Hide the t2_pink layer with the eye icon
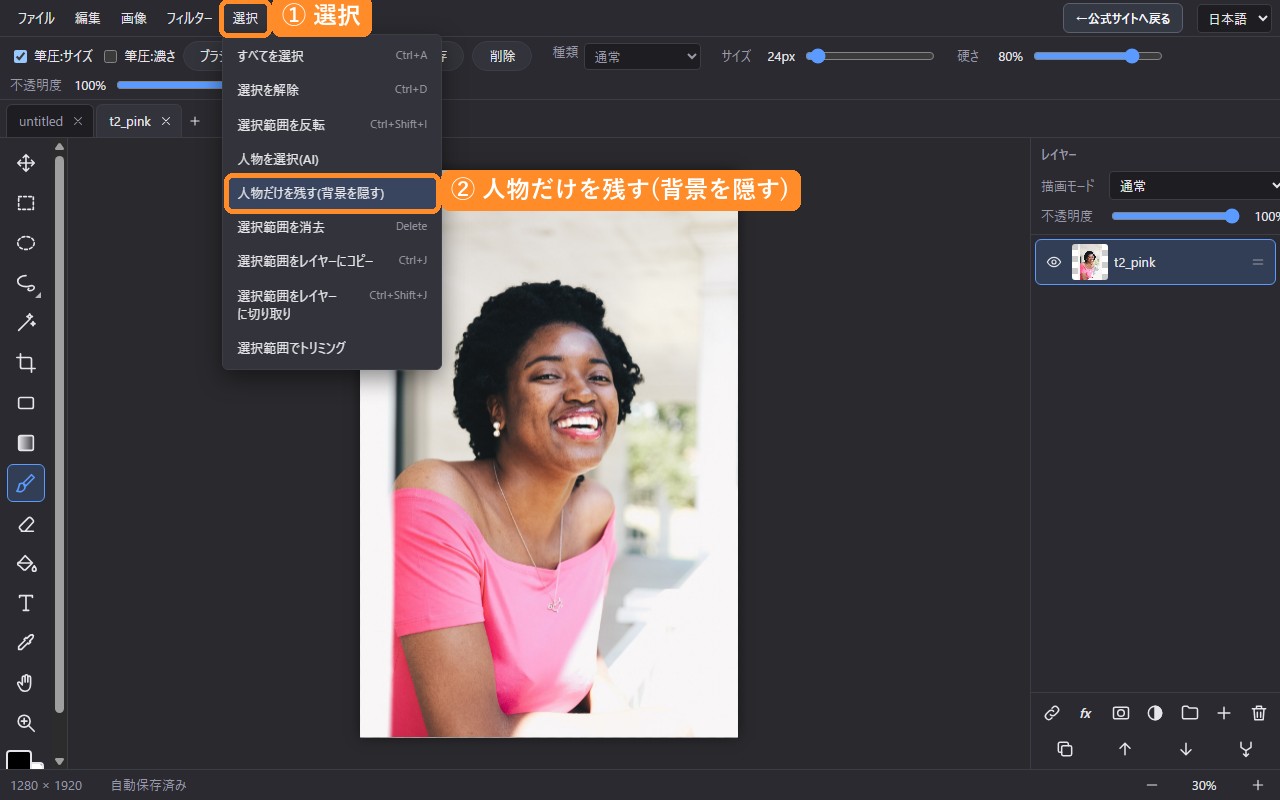1280x800 pixels. pos(1053,262)
